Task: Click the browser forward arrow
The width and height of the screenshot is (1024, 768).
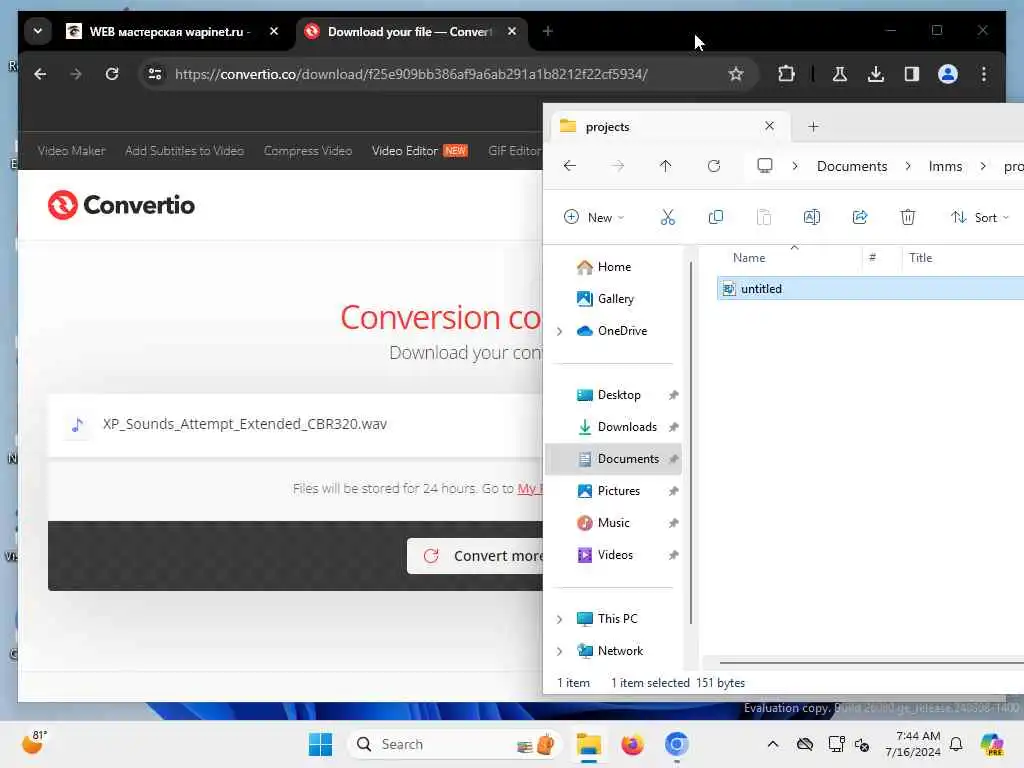Action: 76,74
